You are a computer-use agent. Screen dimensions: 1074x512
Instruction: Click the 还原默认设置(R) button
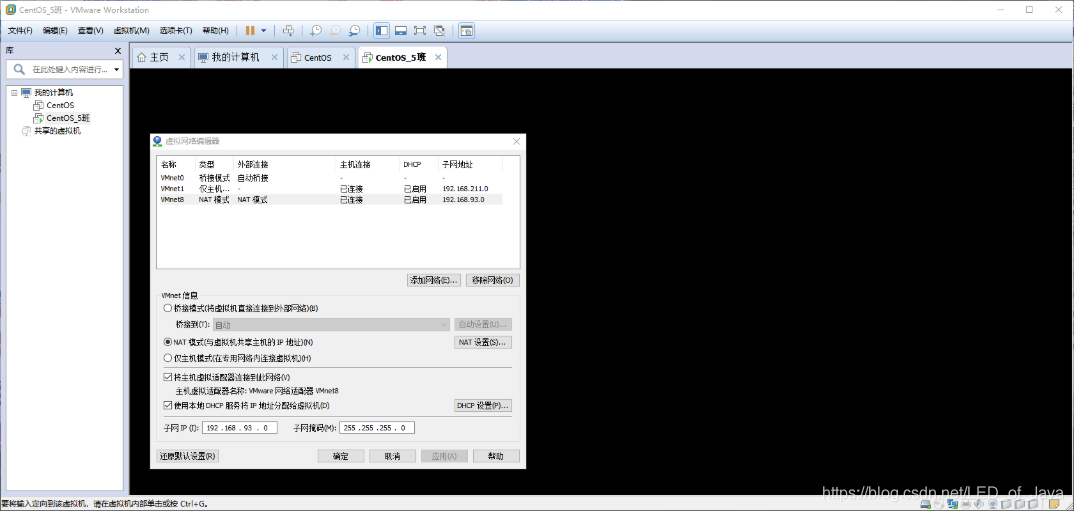click(x=188, y=456)
